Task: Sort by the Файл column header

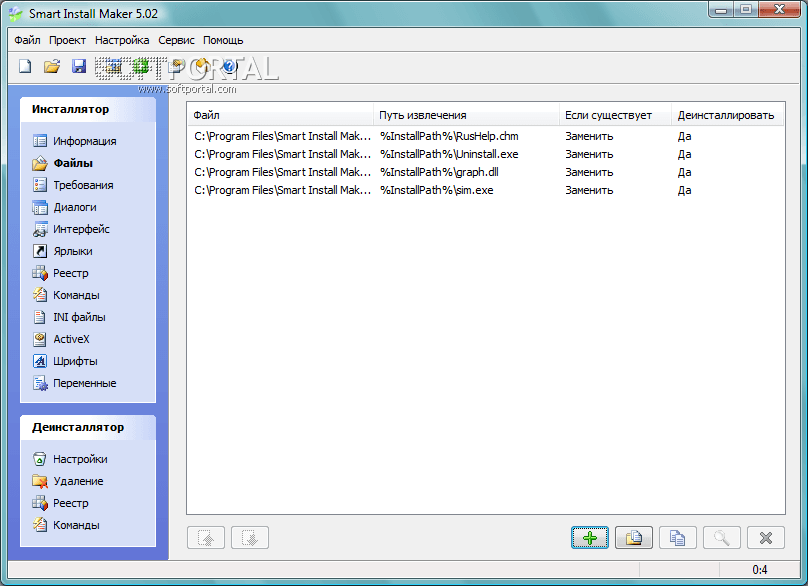Action: click(280, 115)
